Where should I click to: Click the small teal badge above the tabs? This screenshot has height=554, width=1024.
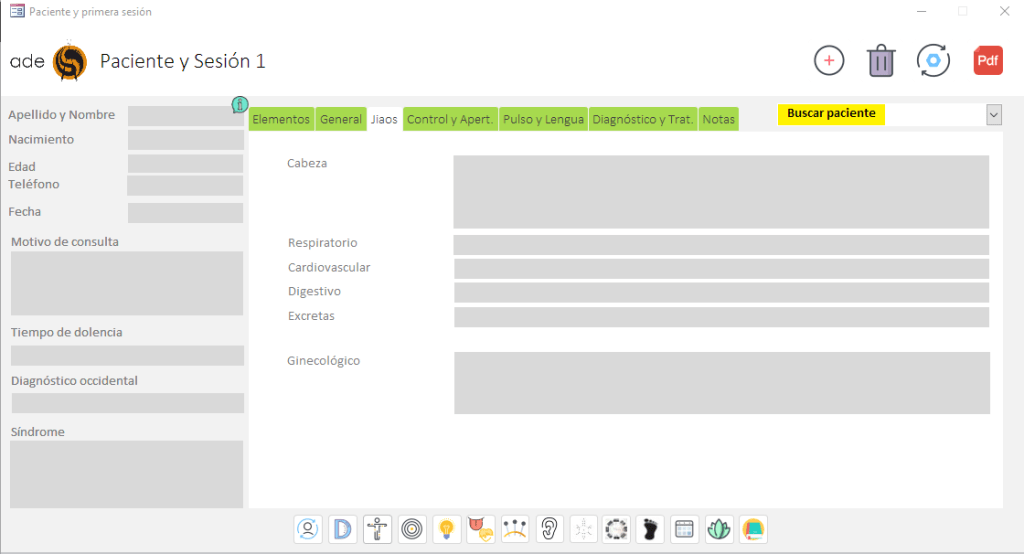pos(240,104)
